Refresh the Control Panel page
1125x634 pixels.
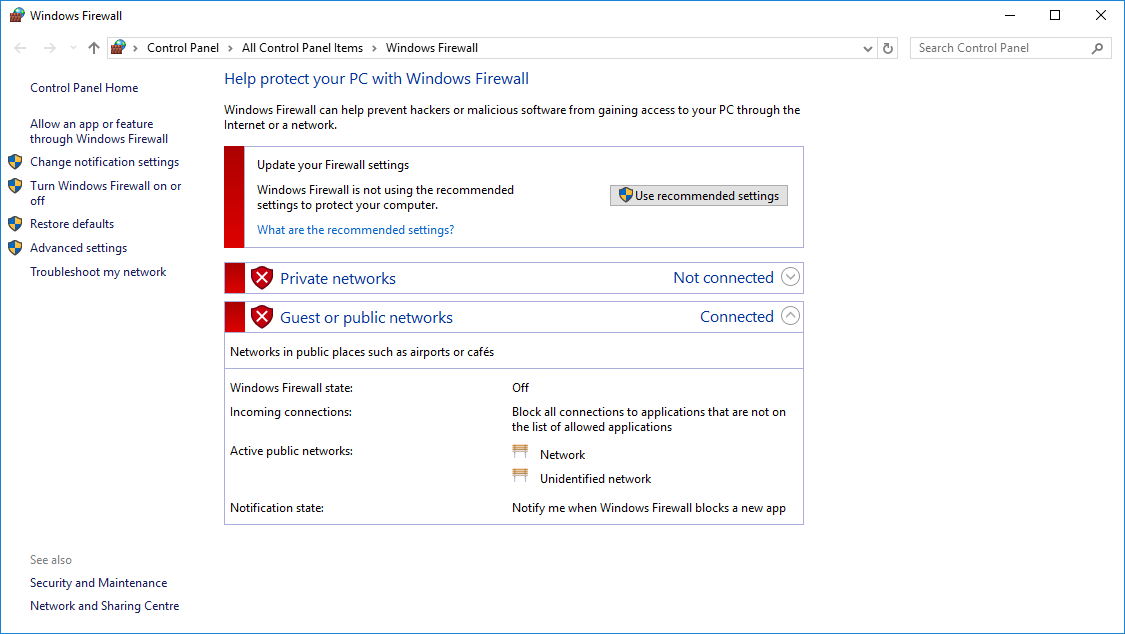click(888, 48)
